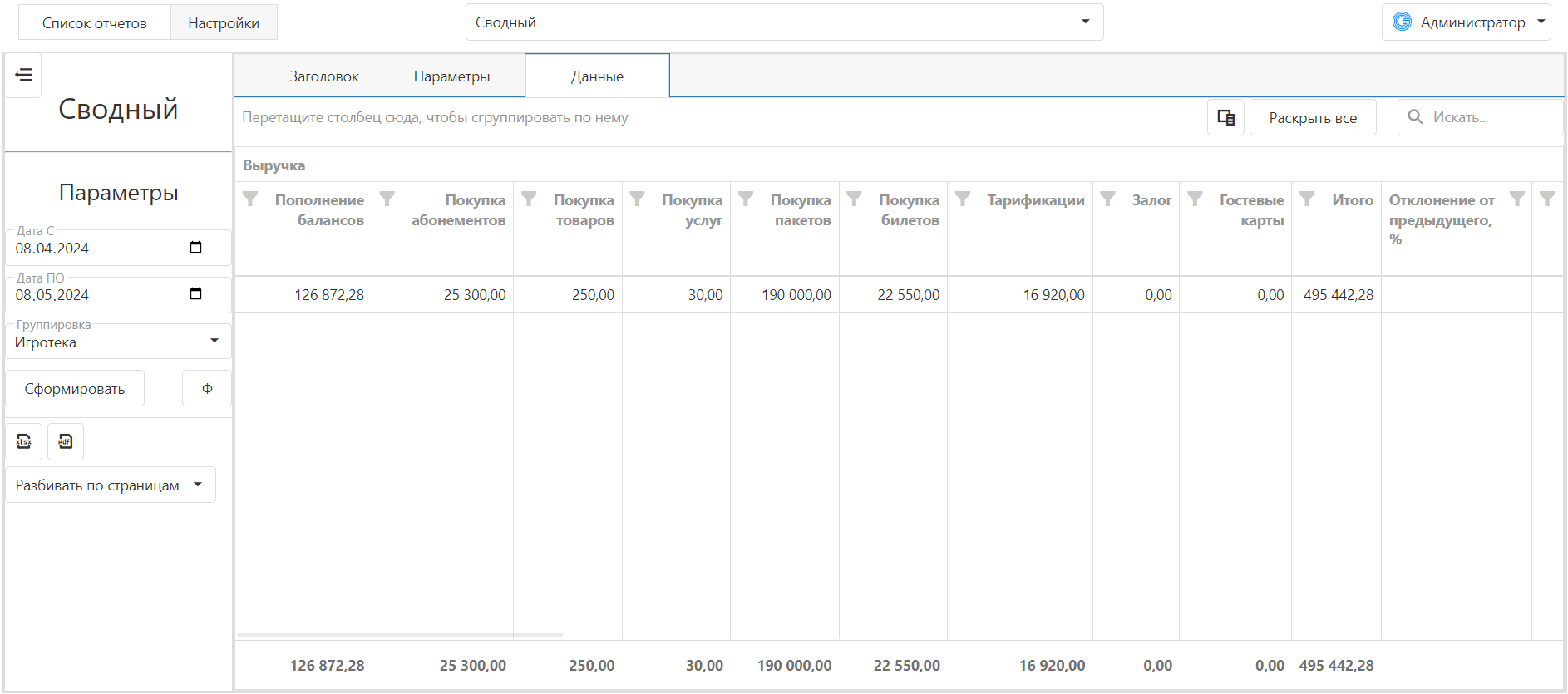
Task: Filter the Отклонение от предыдущего column
Action: pos(1517,199)
